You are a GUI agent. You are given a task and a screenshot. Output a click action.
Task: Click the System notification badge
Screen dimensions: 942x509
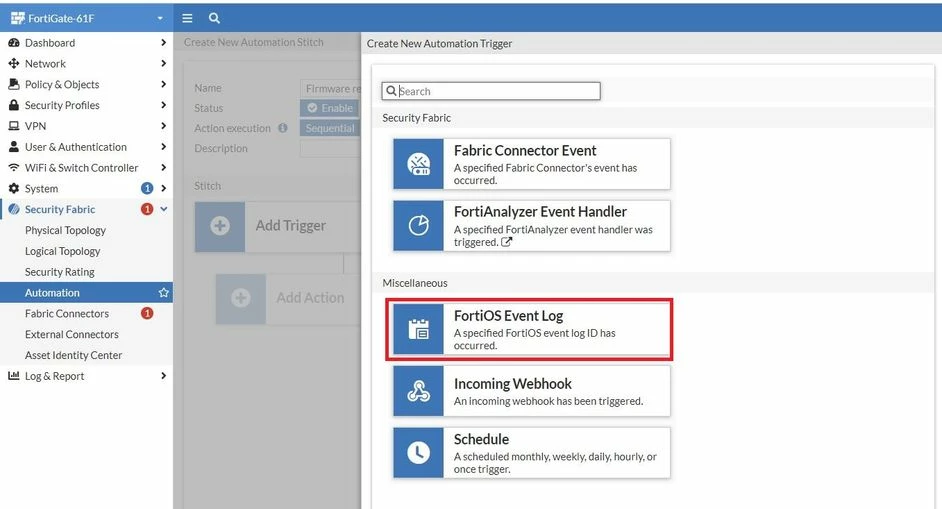click(x=147, y=188)
